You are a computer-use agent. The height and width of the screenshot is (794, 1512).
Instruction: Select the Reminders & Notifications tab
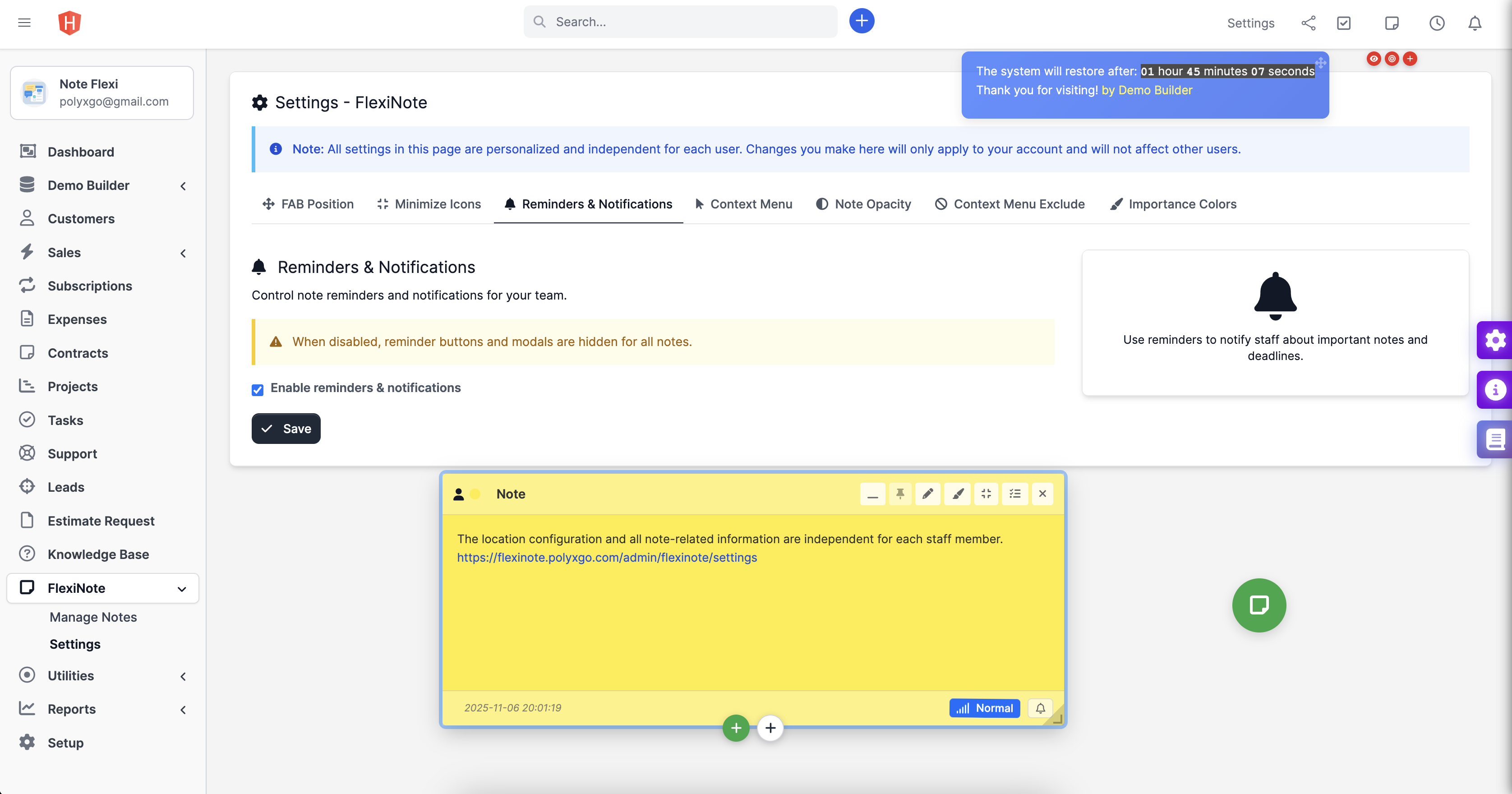point(588,204)
